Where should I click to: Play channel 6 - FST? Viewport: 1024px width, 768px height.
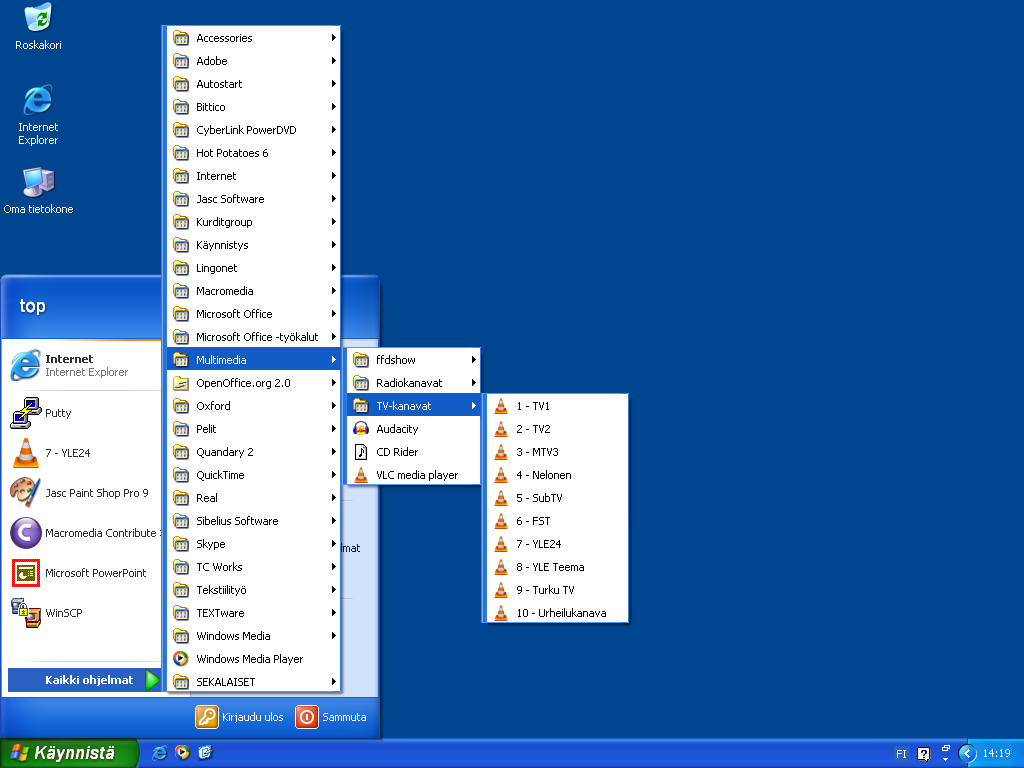point(557,521)
